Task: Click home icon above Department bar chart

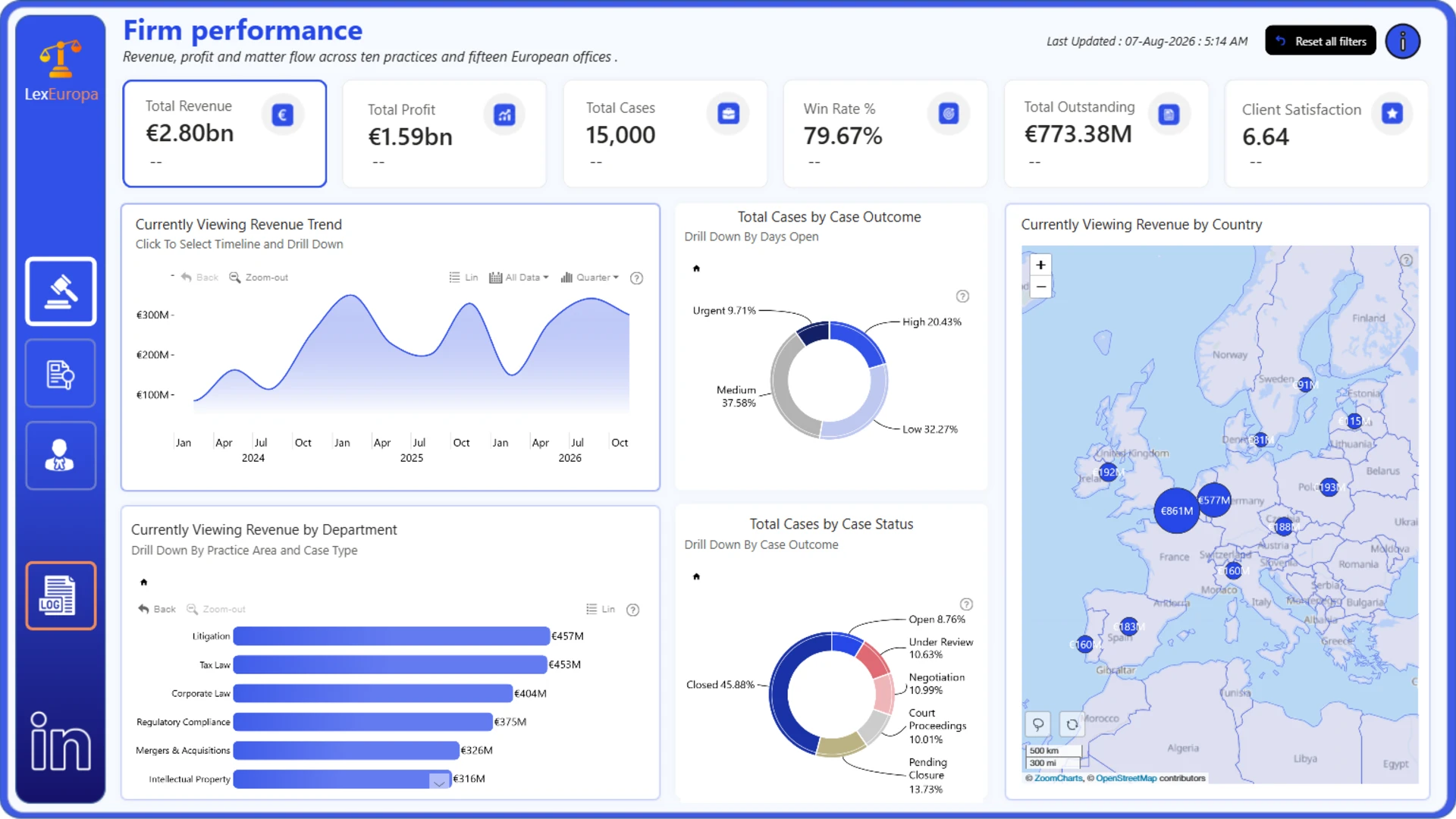Action: pos(143,582)
